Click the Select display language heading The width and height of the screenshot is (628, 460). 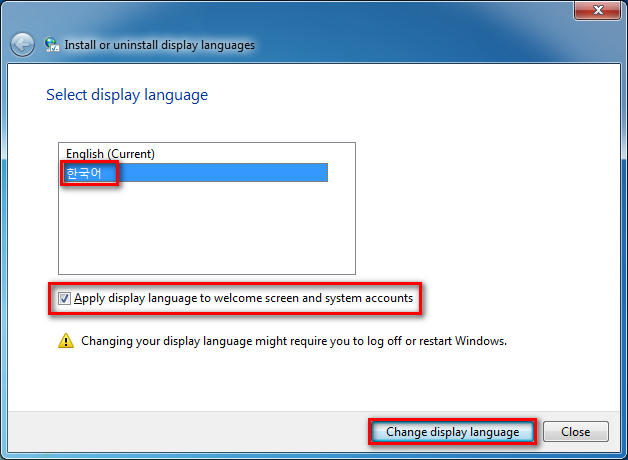click(127, 95)
